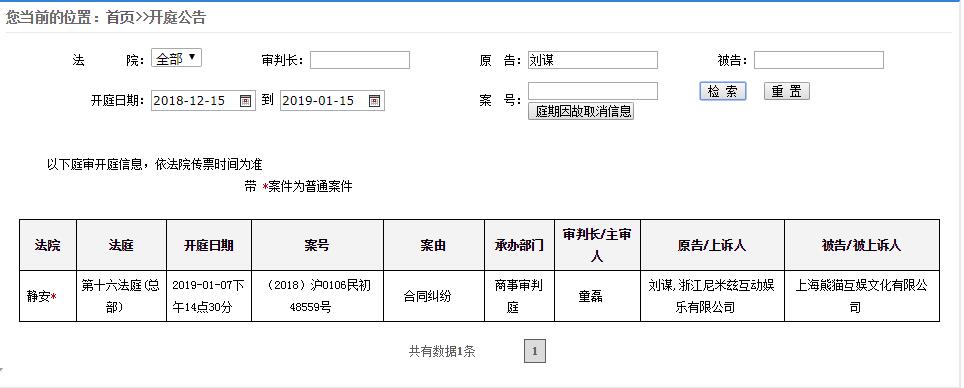Click the 法庭 column header
964x388 pixels.
tap(121, 245)
